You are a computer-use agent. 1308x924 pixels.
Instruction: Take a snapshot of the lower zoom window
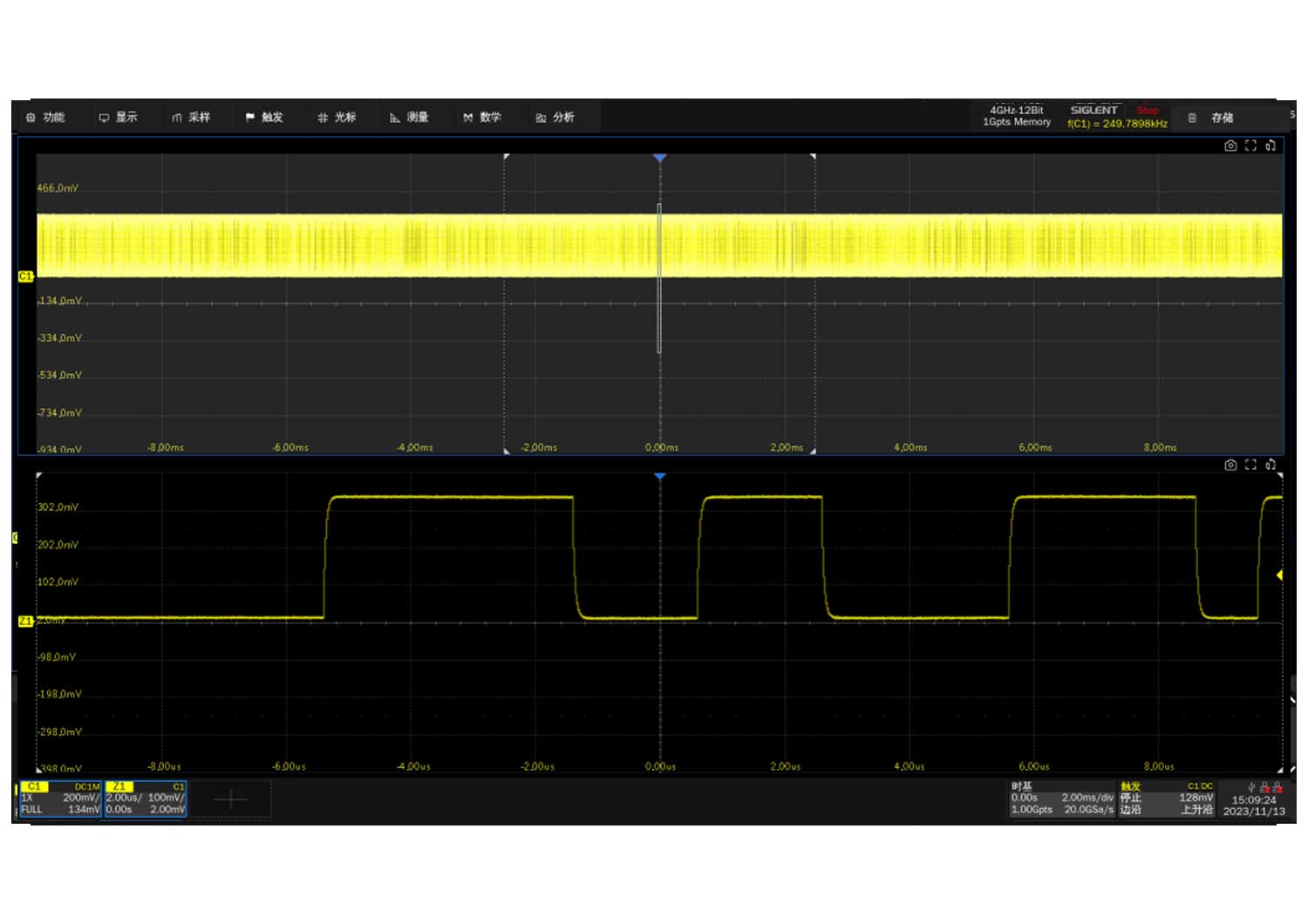click(1230, 465)
